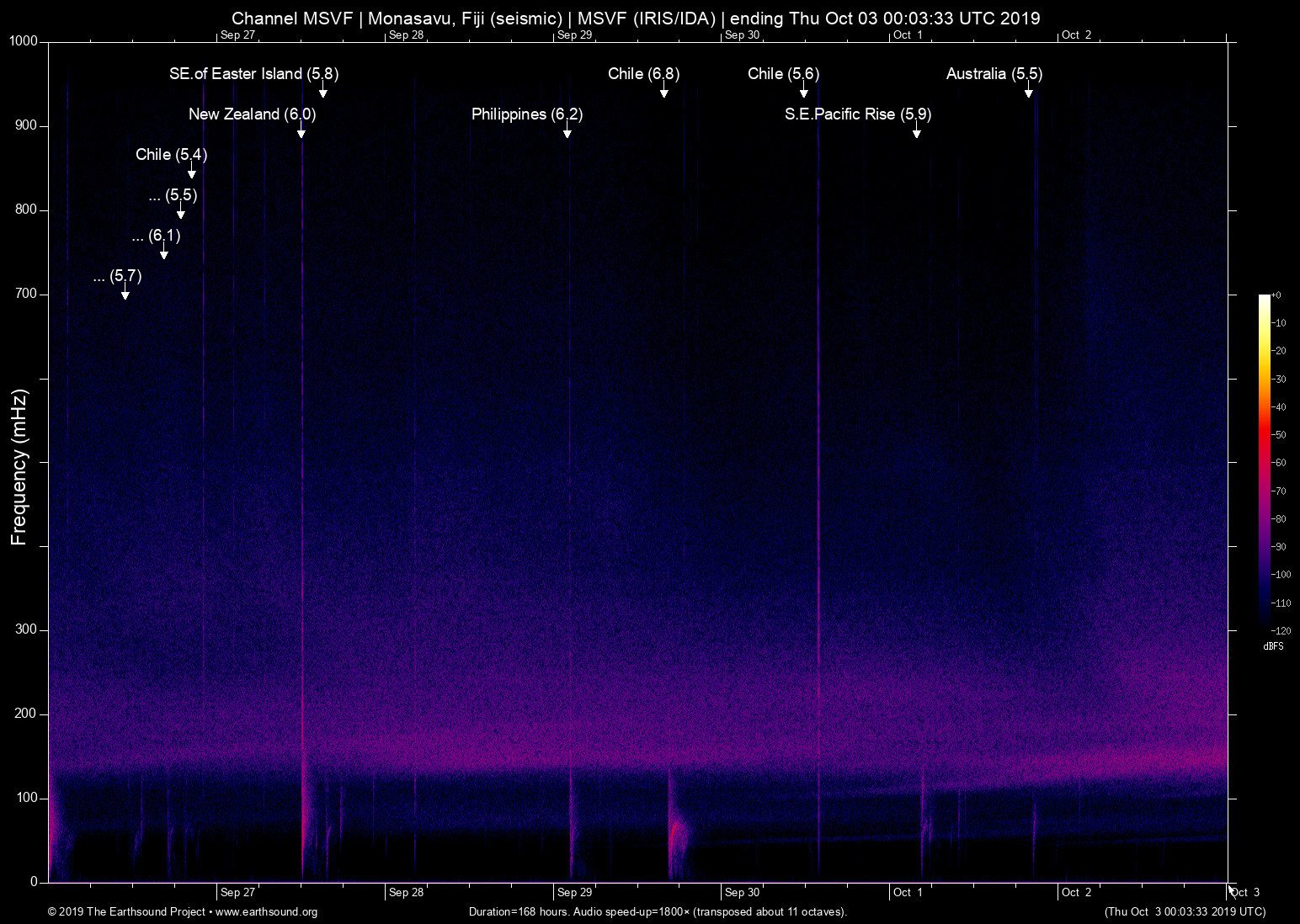Select the arrow under S.E.Pacific Rise (5.9)
This screenshot has width=1300, height=924.
tap(916, 132)
